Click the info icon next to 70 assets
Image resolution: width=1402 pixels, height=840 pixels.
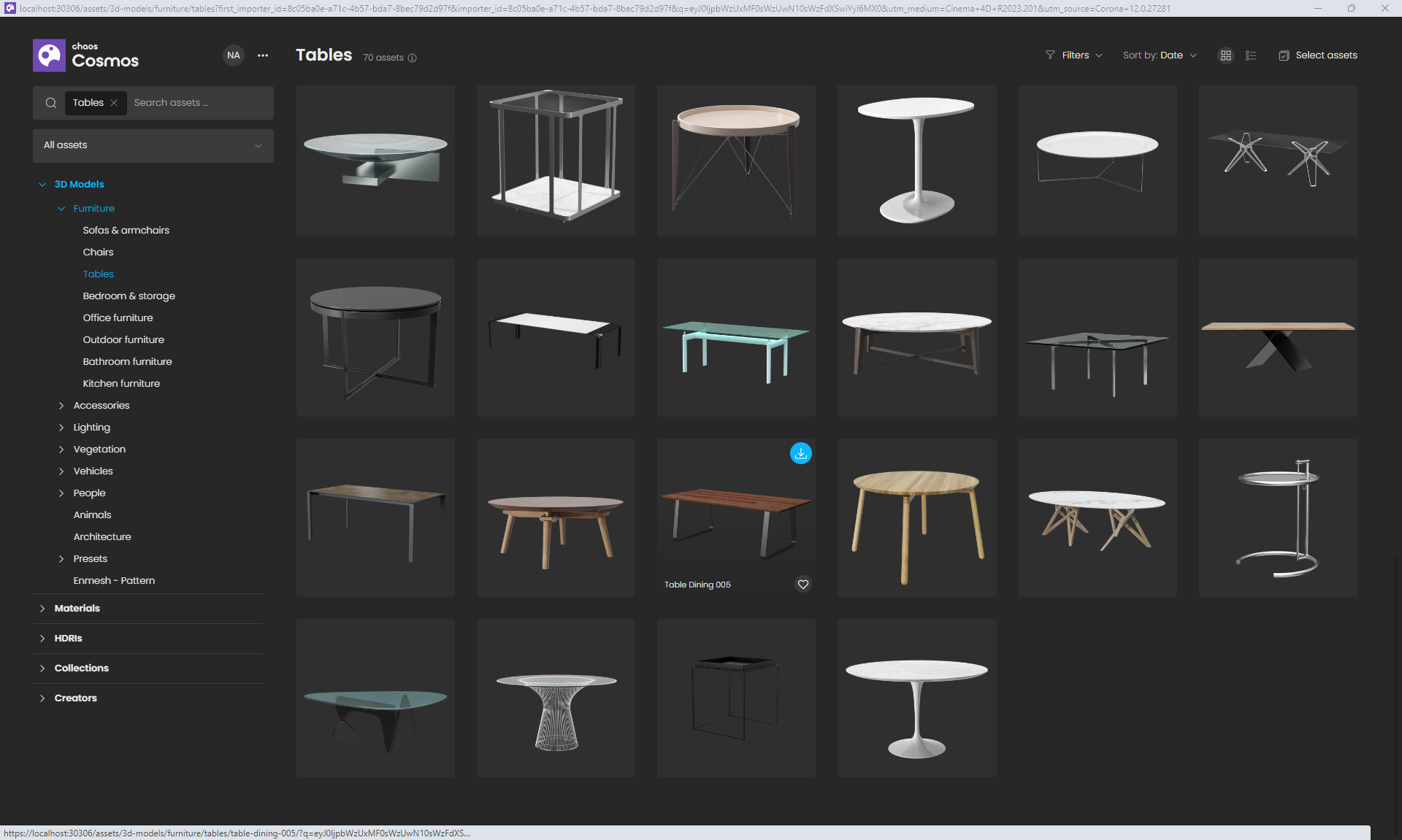pos(412,58)
